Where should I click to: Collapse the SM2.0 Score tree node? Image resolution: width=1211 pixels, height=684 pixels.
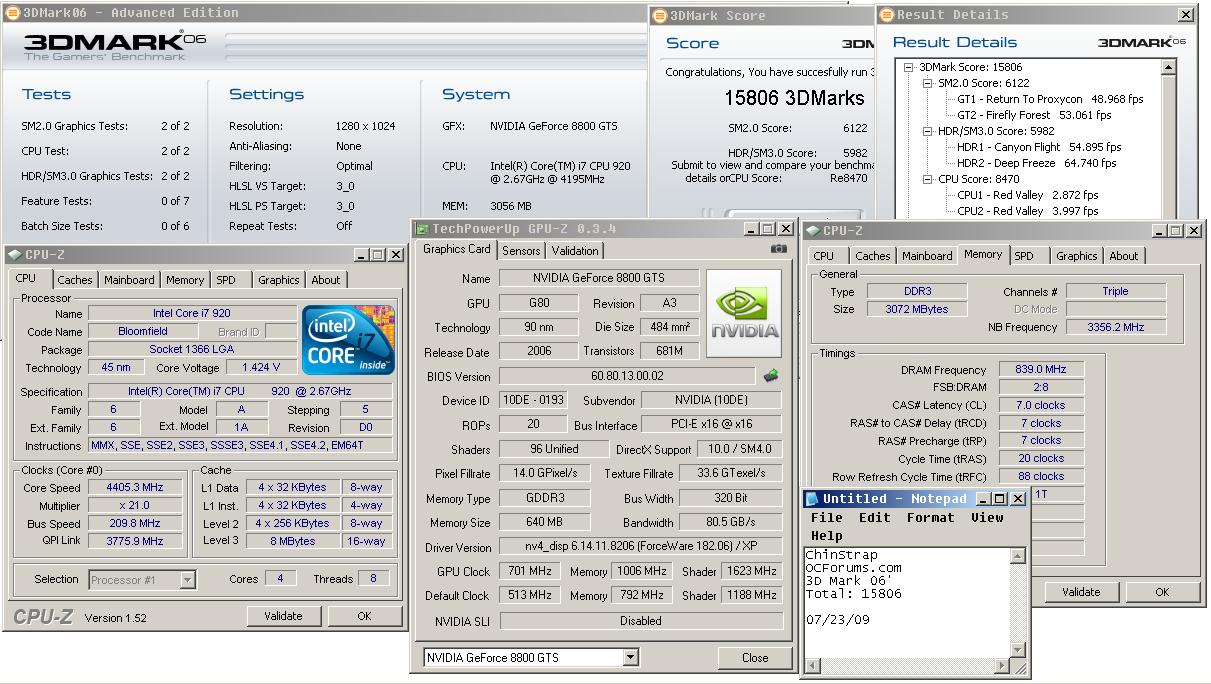(927, 83)
